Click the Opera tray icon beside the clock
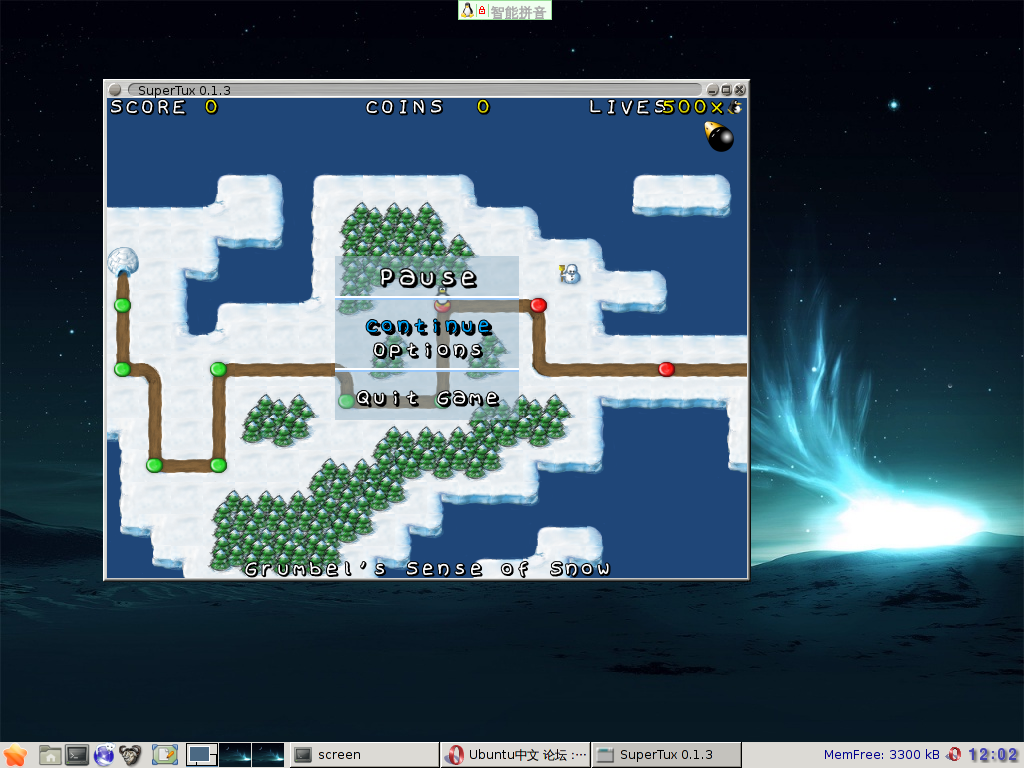The image size is (1024, 768). [954, 754]
